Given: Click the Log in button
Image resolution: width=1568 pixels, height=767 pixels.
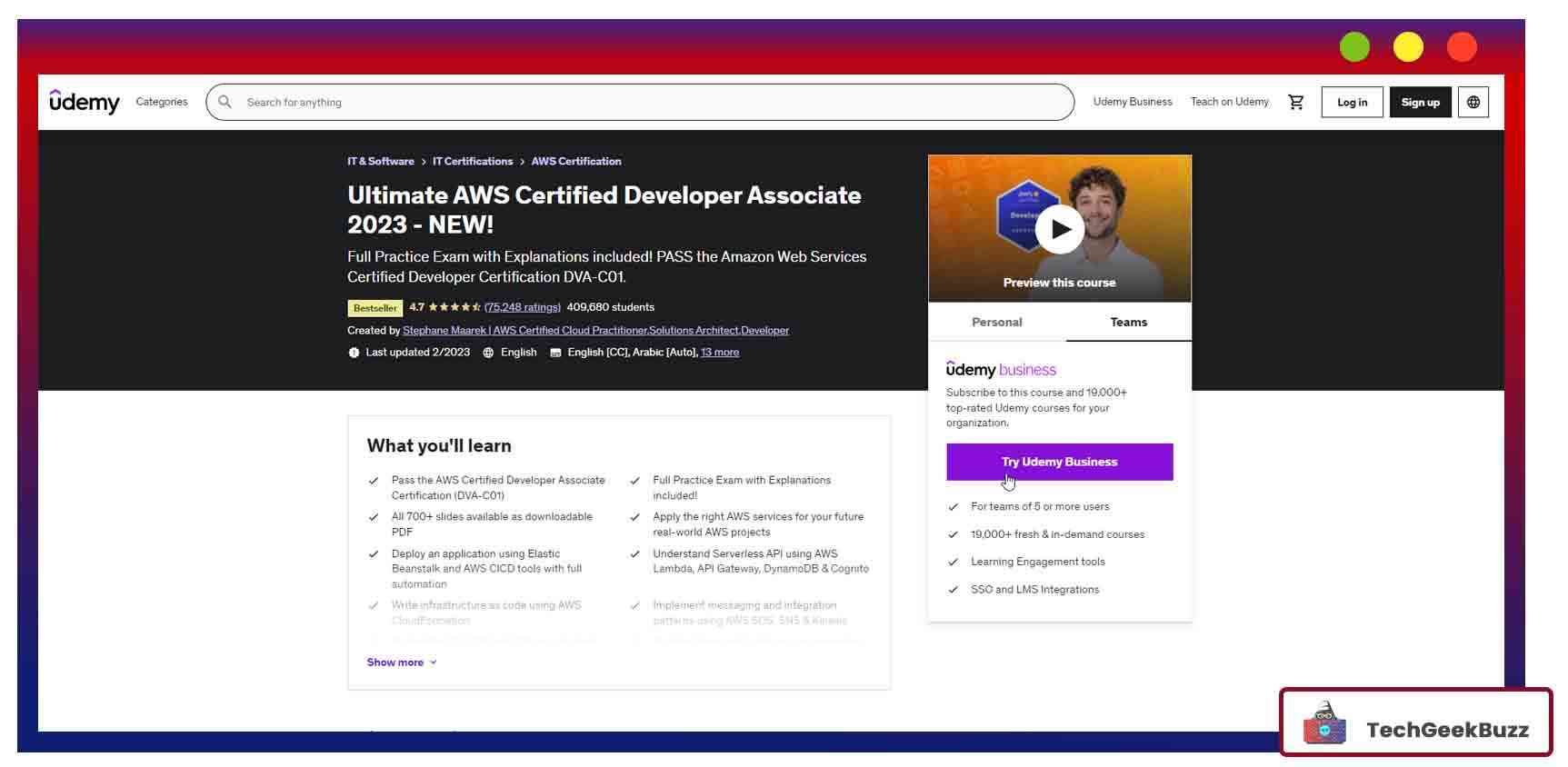Looking at the screenshot, I should (x=1352, y=102).
